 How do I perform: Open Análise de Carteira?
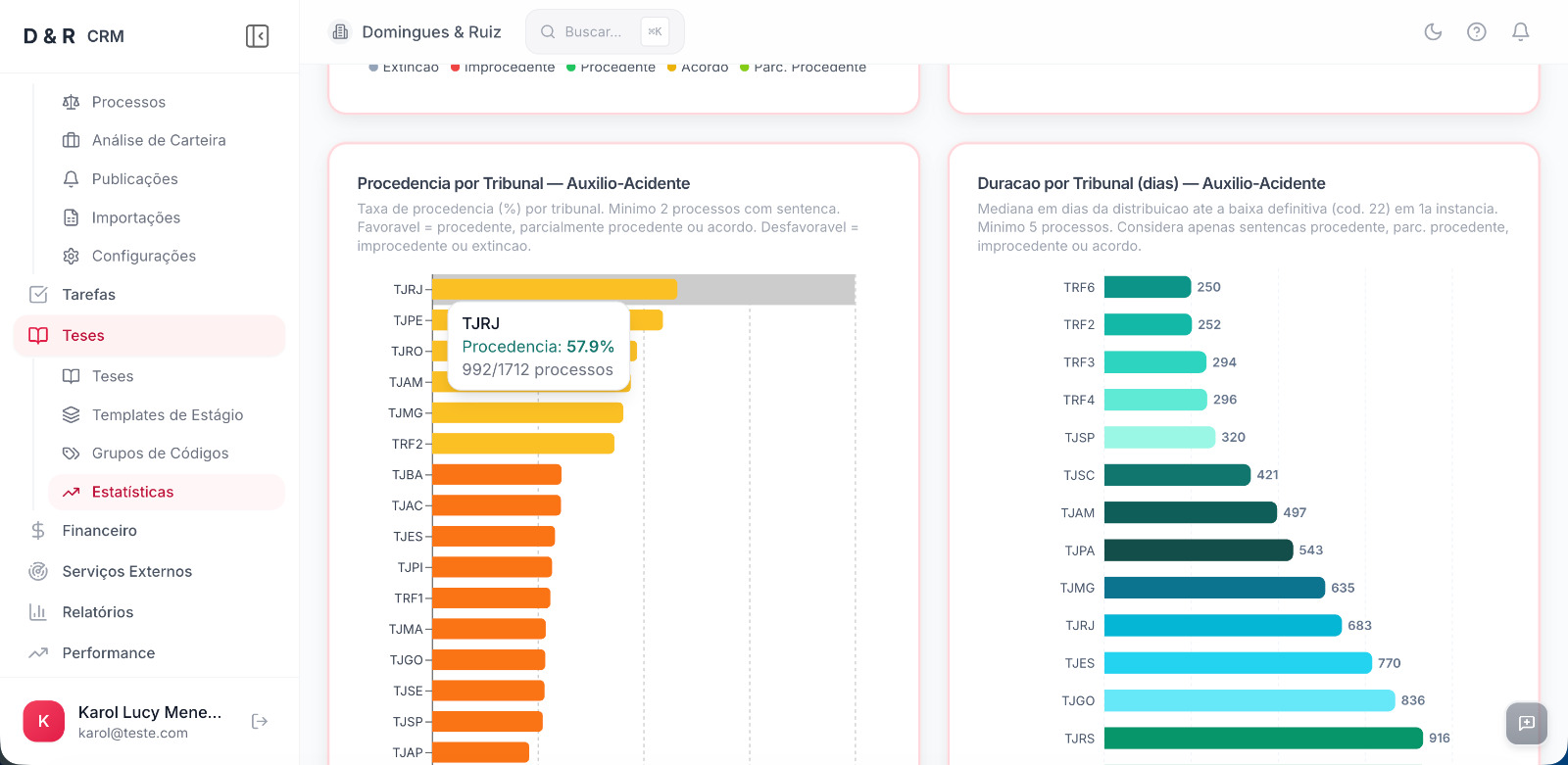click(x=158, y=140)
